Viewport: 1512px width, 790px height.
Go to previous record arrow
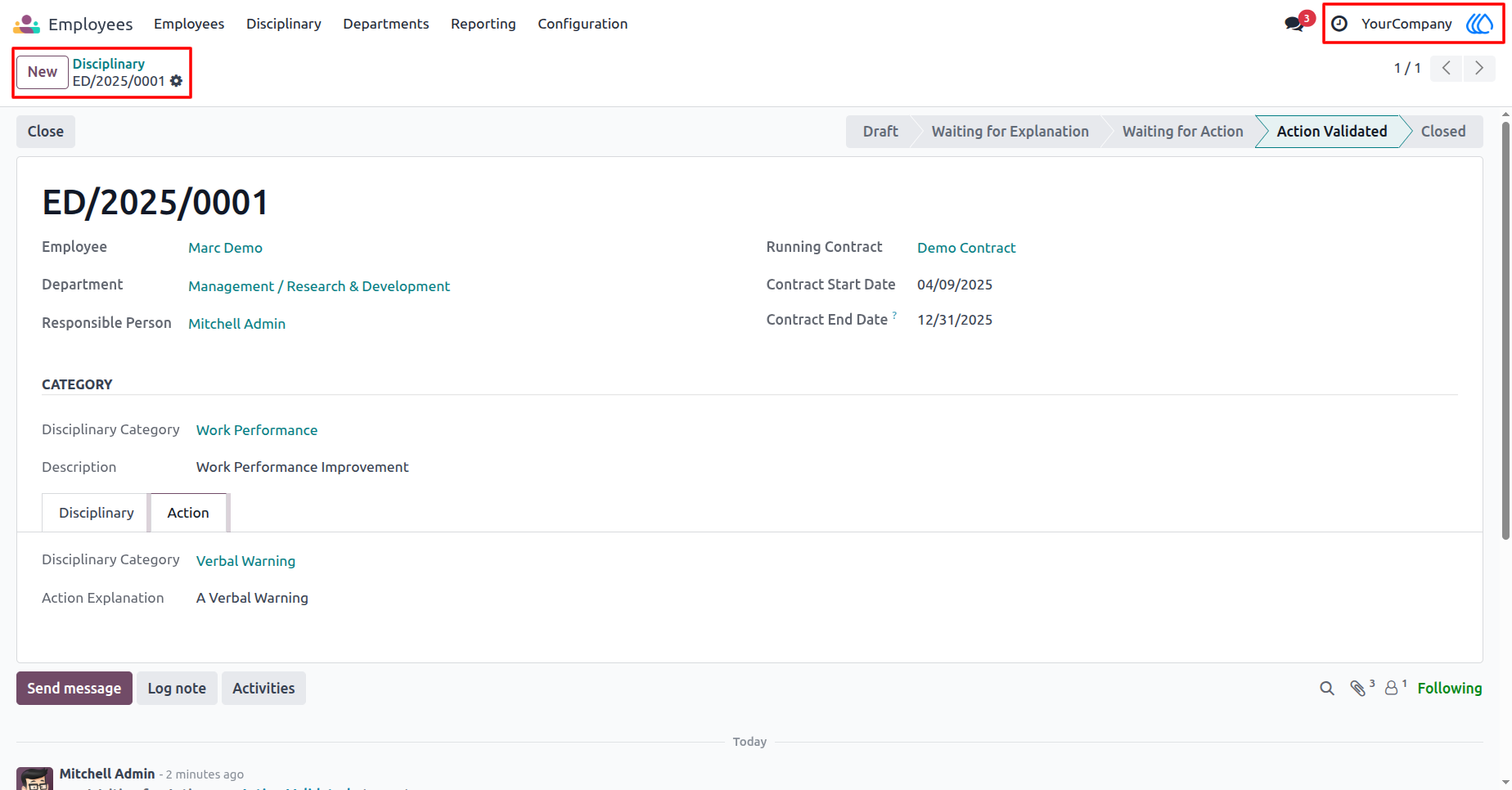coord(1447,68)
